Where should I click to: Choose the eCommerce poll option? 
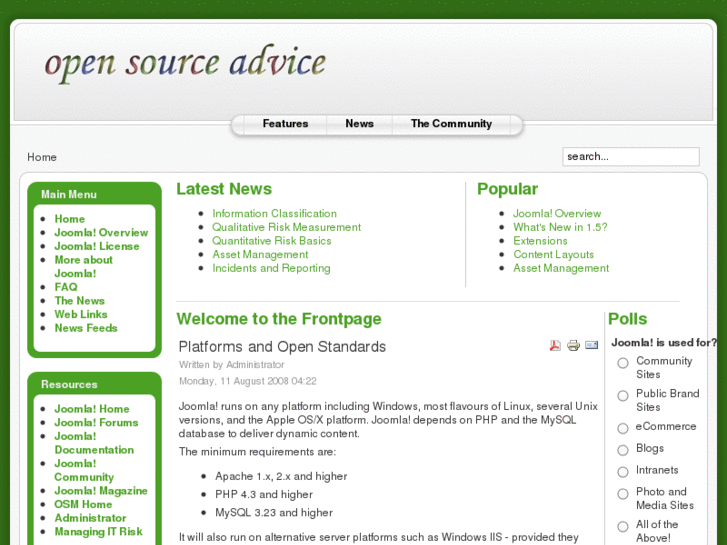(x=623, y=428)
